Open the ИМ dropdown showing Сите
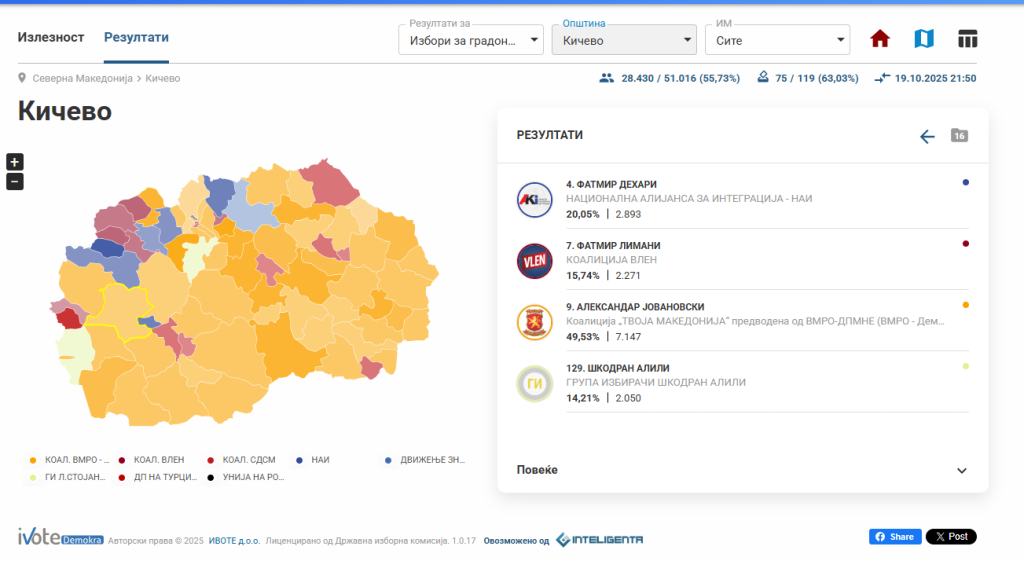Screen dimensions: 1024x561 click(777, 41)
